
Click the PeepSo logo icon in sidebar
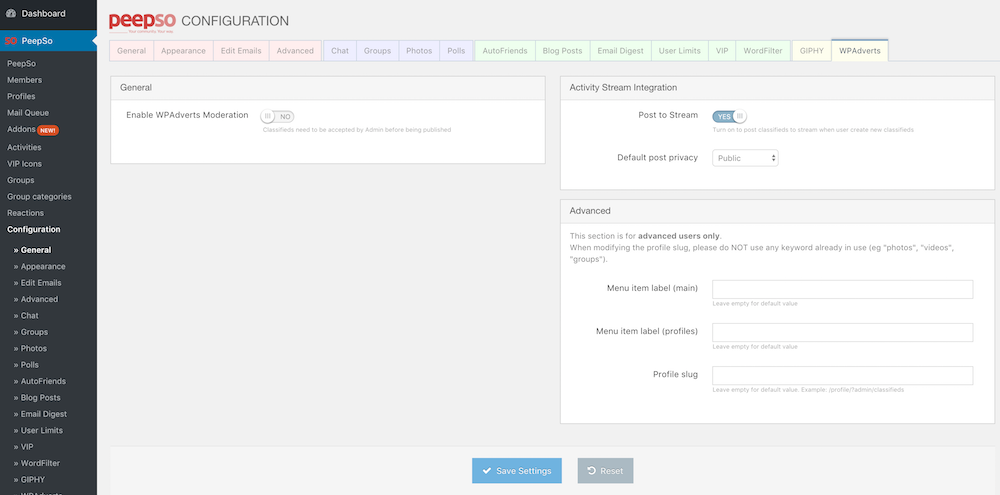(11, 41)
